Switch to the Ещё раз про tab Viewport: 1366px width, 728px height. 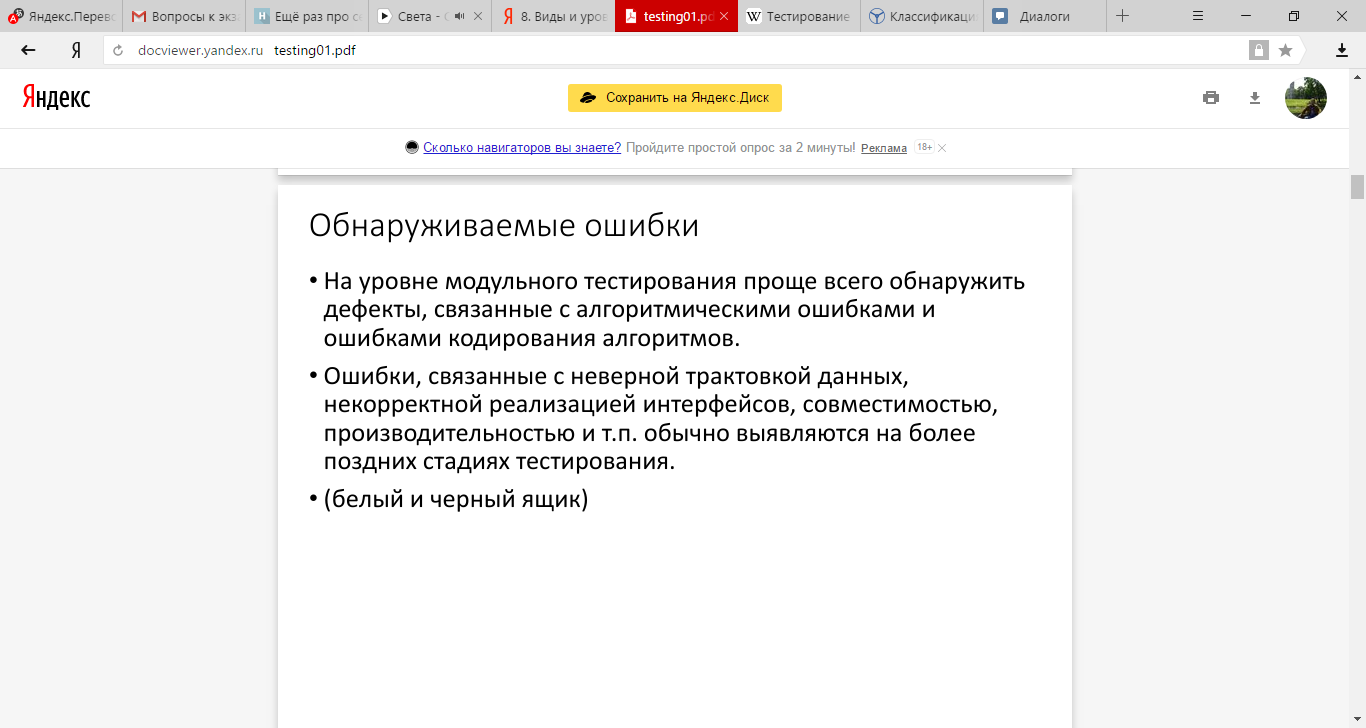pos(308,16)
